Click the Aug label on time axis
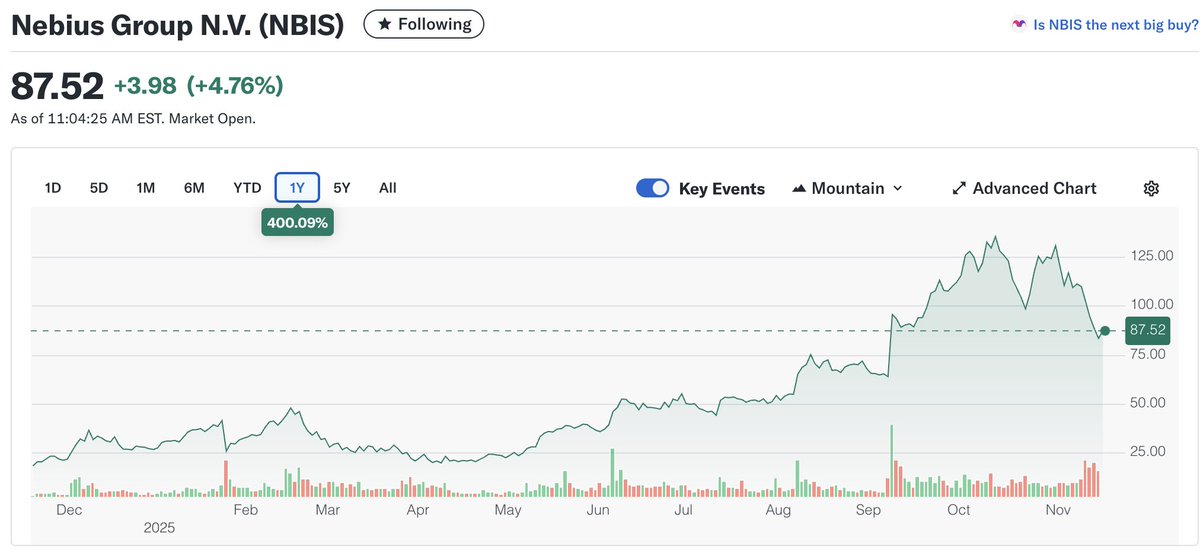 (x=778, y=510)
